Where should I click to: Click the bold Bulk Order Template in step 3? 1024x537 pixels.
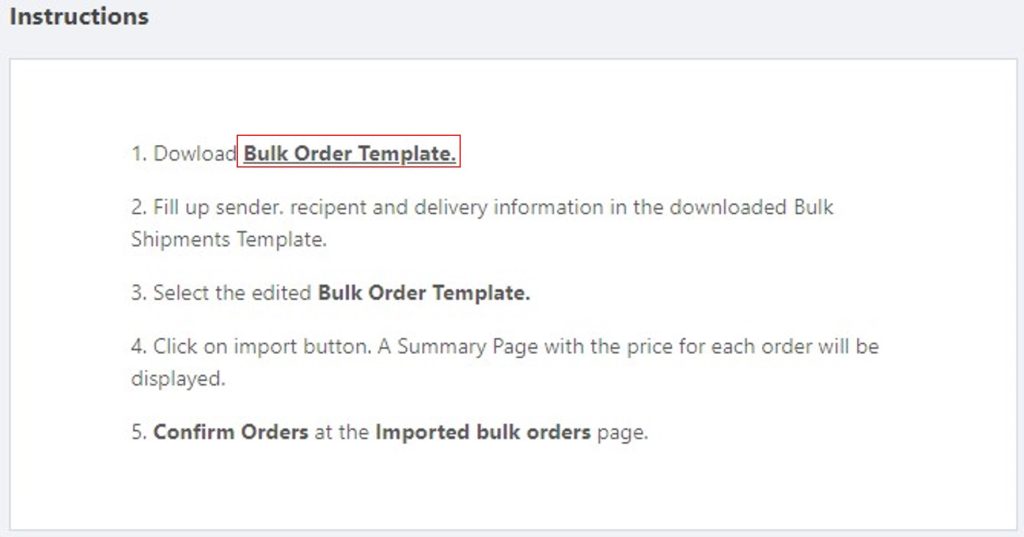coord(424,292)
